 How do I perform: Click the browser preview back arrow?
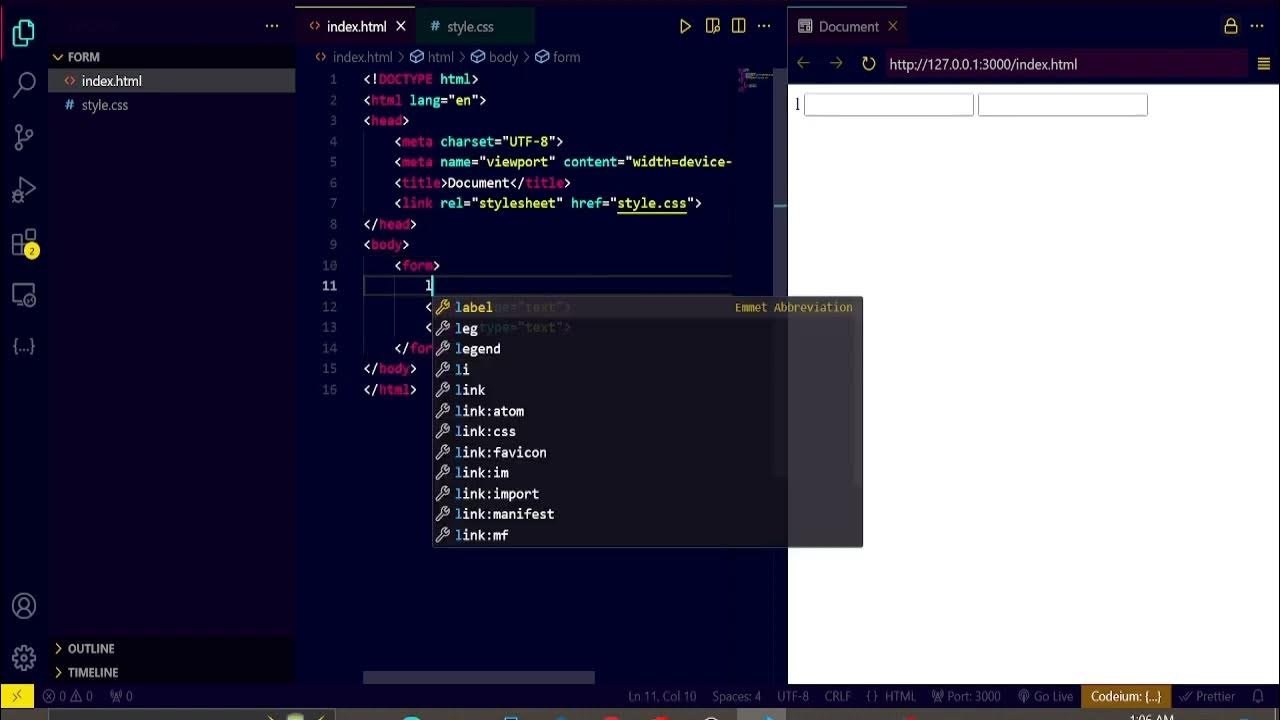click(x=803, y=64)
